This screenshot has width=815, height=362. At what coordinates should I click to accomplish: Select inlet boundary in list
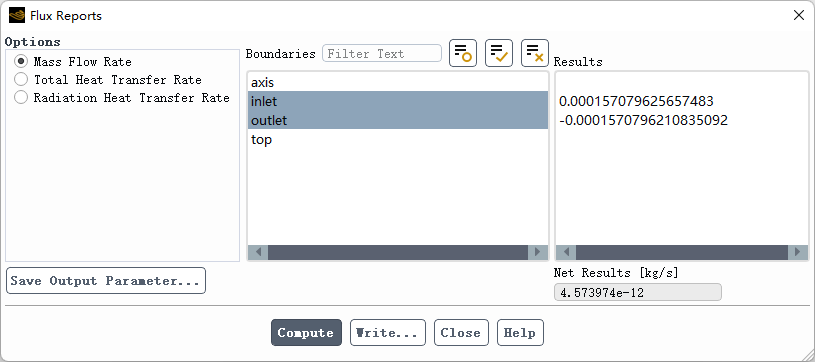coord(398,101)
